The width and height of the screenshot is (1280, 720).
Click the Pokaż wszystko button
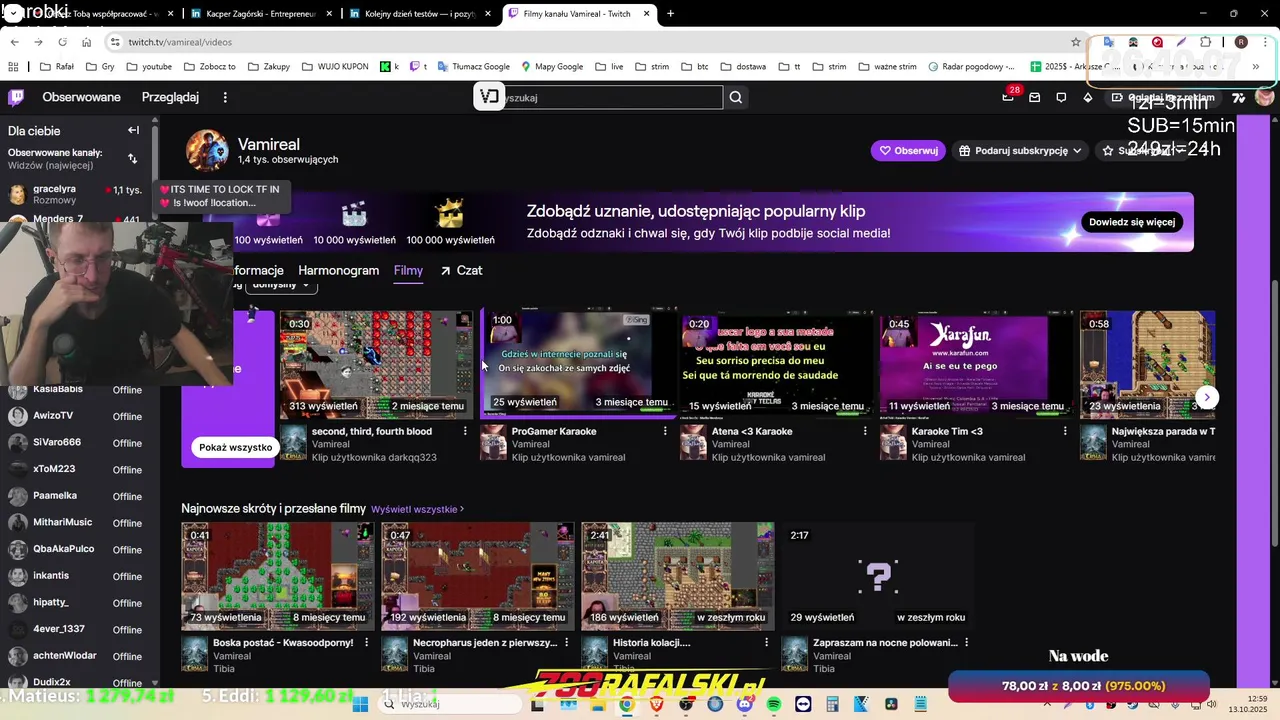235,447
